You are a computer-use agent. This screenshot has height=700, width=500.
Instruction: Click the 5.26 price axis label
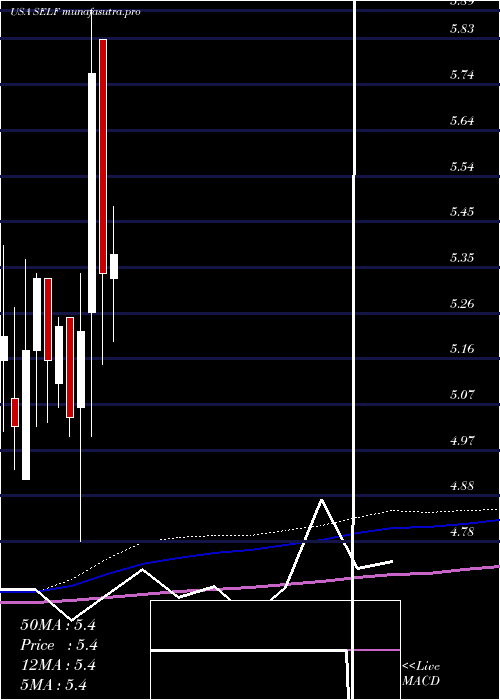[x=462, y=304]
